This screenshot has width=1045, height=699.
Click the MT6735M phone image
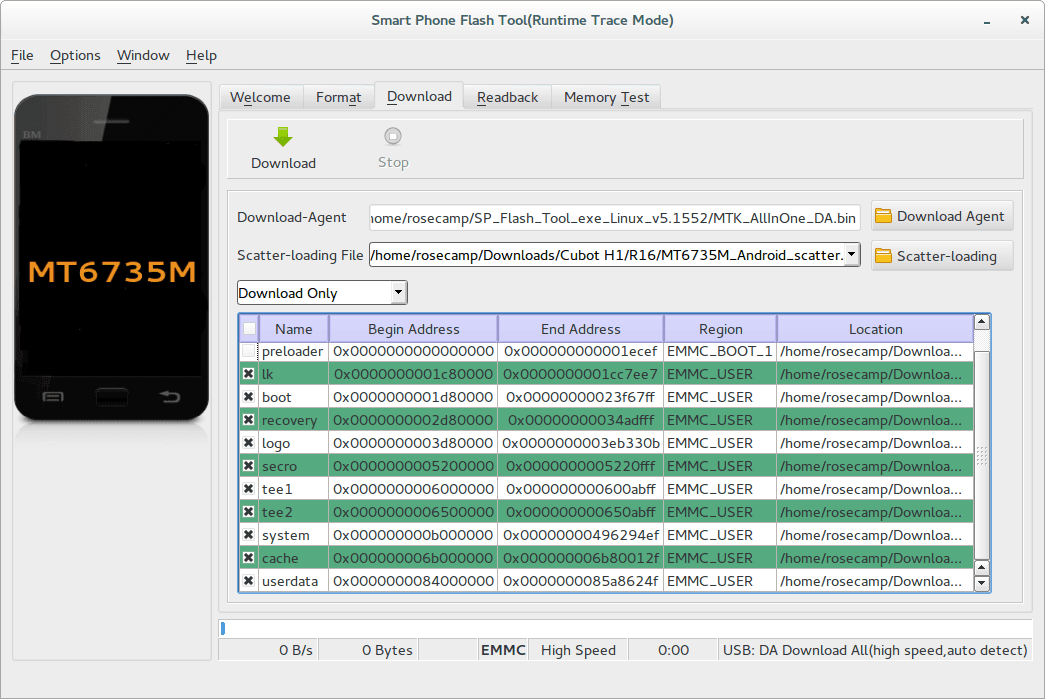[x=111, y=259]
